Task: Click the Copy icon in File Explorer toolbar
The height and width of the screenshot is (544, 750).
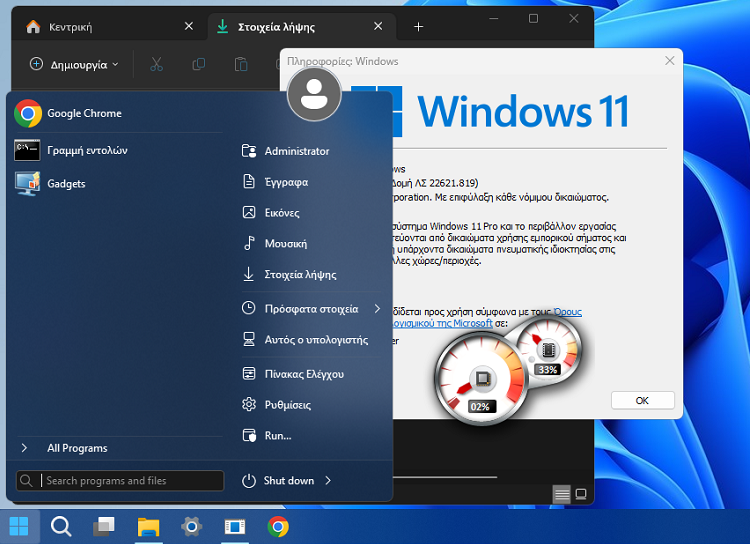Action: [x=199, y=64]
